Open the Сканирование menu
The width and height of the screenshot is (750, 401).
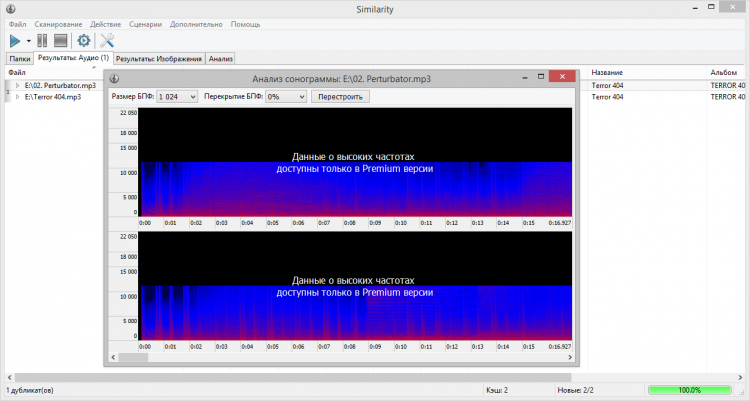tap(59, 23)
